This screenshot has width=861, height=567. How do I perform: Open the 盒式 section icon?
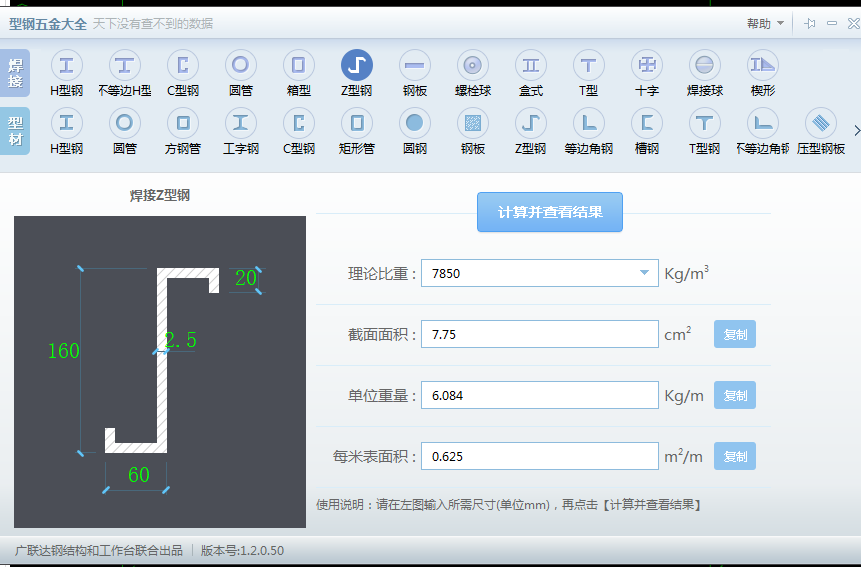531,65
